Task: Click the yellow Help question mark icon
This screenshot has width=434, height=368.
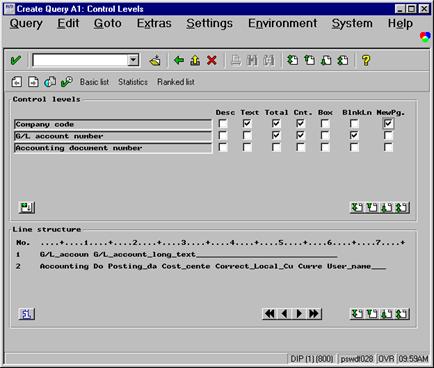Action: point(366,60)
